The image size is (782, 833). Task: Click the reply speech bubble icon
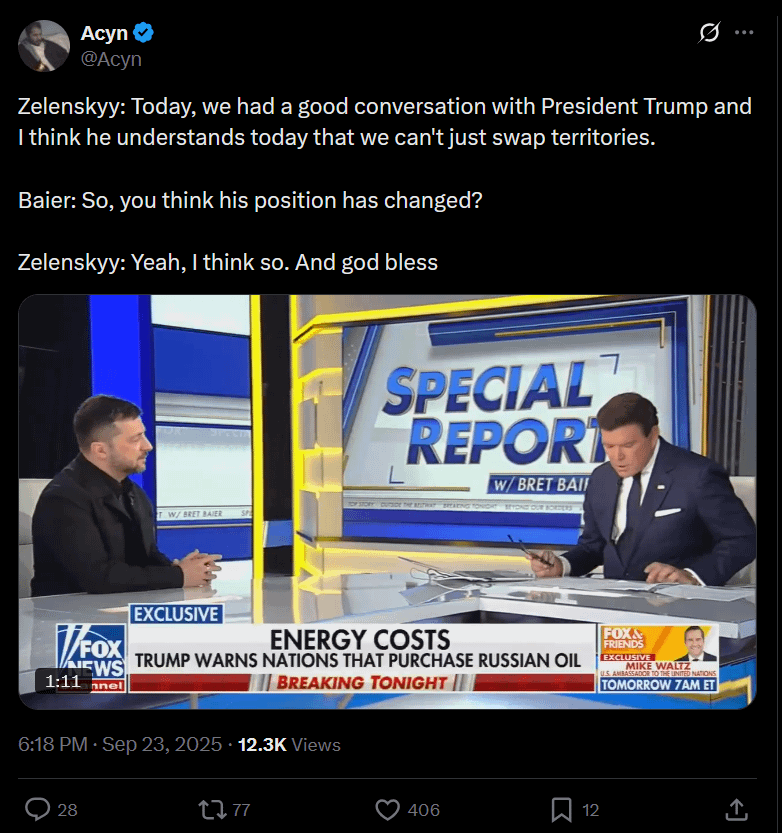(37, 809)
